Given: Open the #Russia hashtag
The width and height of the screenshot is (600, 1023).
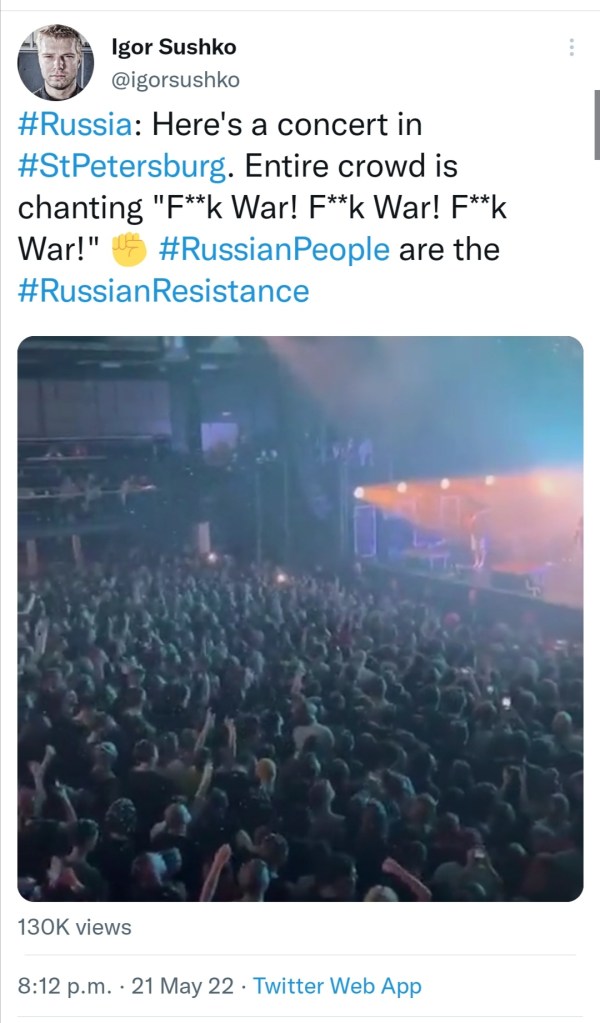Looking at the screenshot, I should [x=75, y=125].
